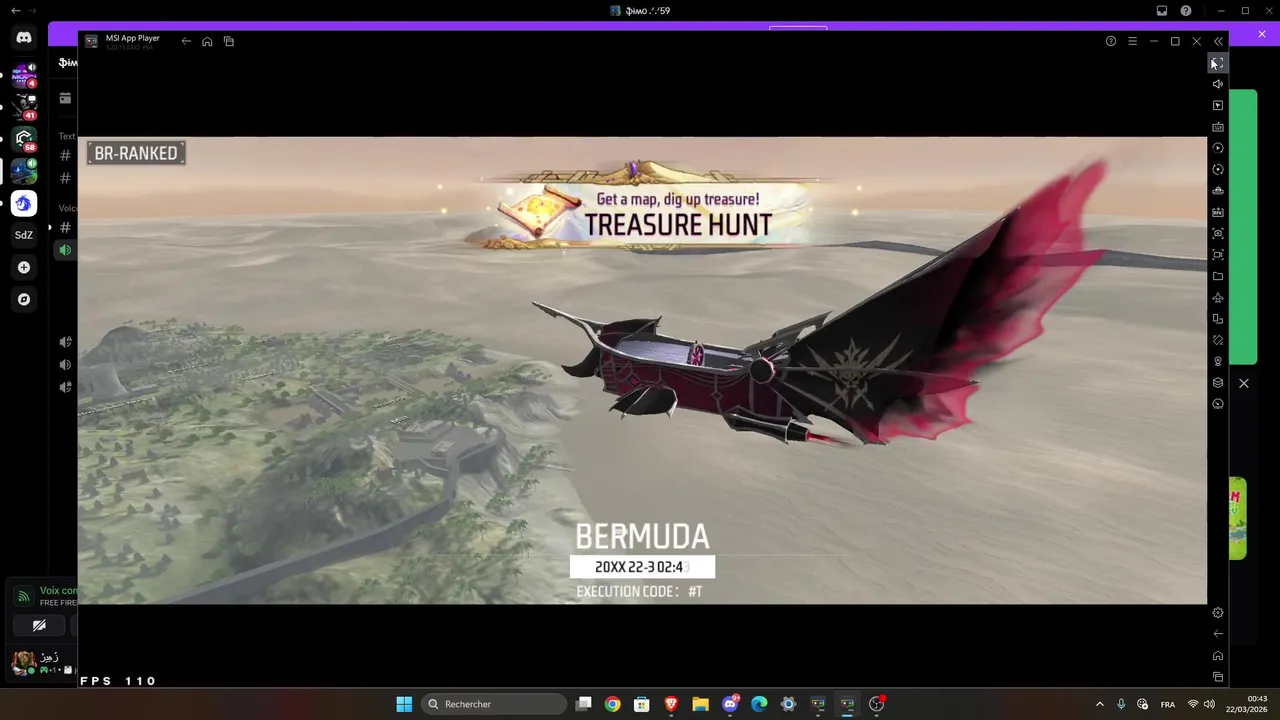Toggle Discord camera-off button in voice panel
1280x720 pixels.
39,626
